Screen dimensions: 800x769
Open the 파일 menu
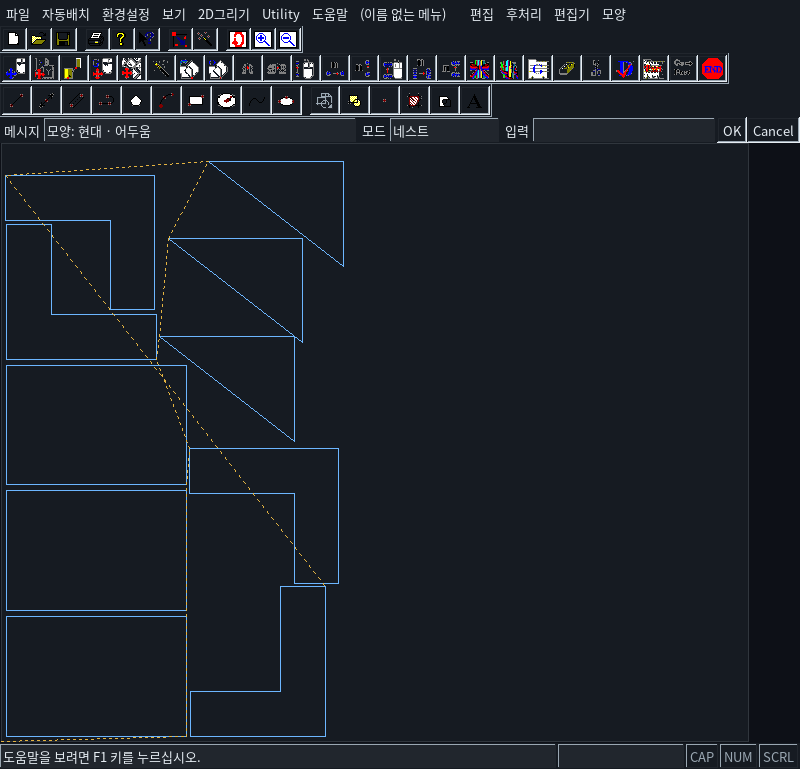tap(18, 14)
